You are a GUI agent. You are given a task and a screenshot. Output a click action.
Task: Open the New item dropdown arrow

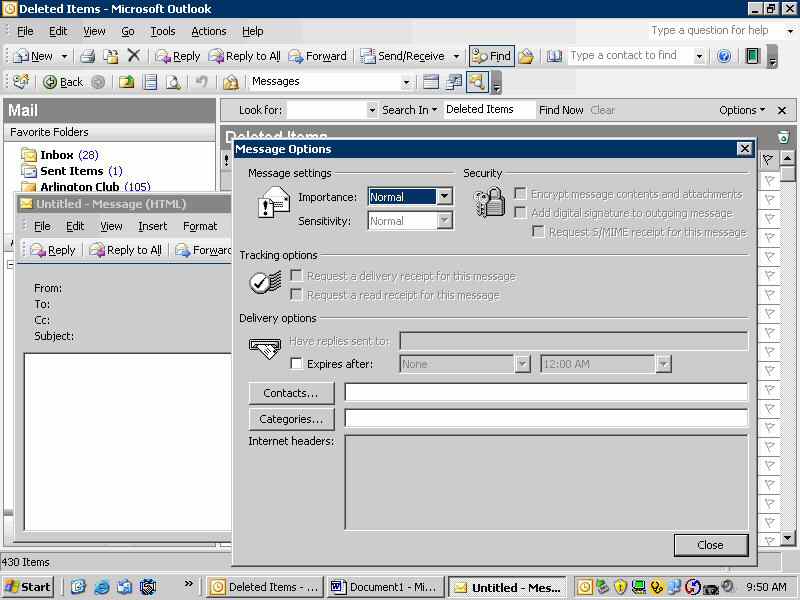pos(64,56)
